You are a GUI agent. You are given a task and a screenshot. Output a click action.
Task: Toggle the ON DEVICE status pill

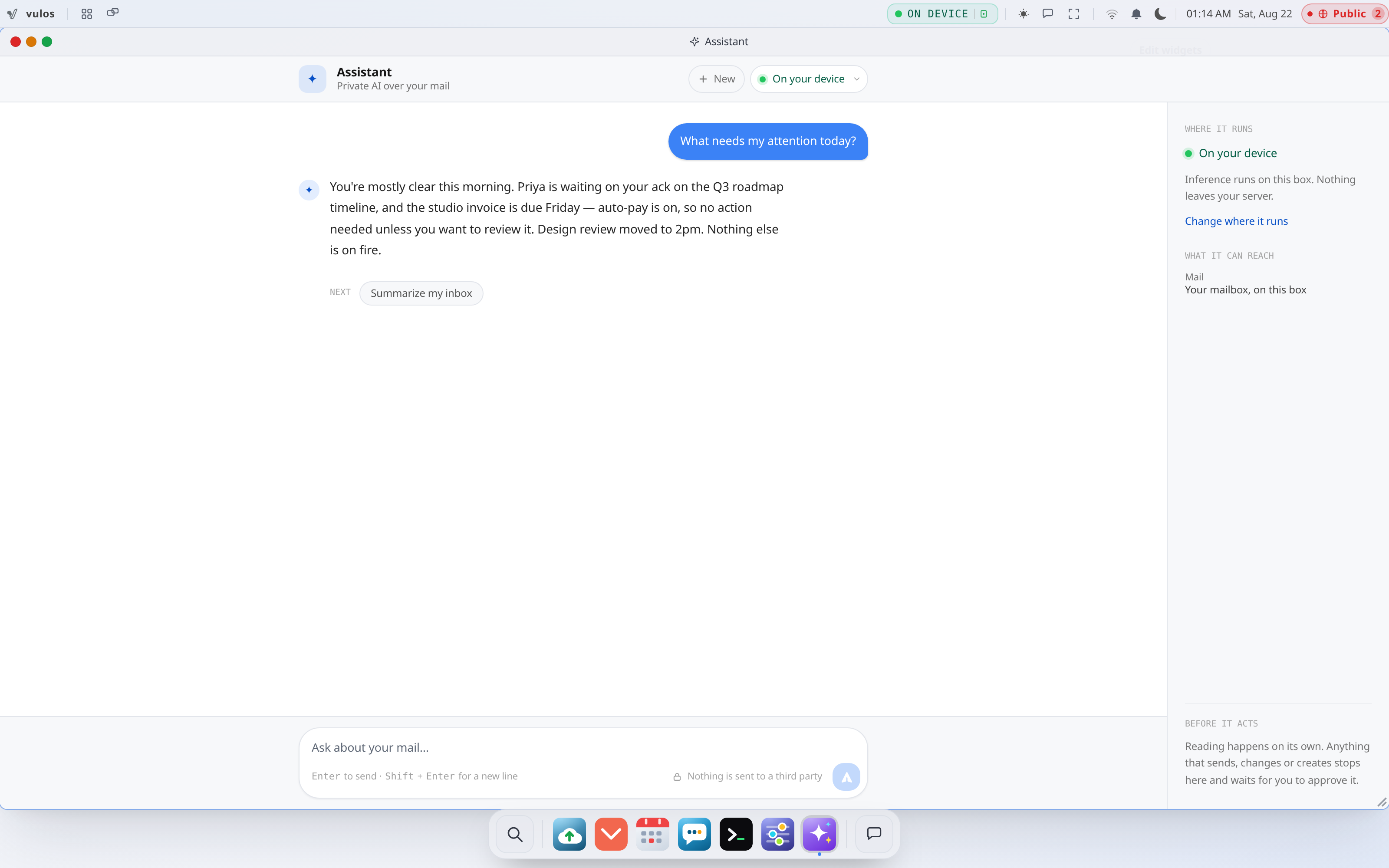(x=942, y=14)
